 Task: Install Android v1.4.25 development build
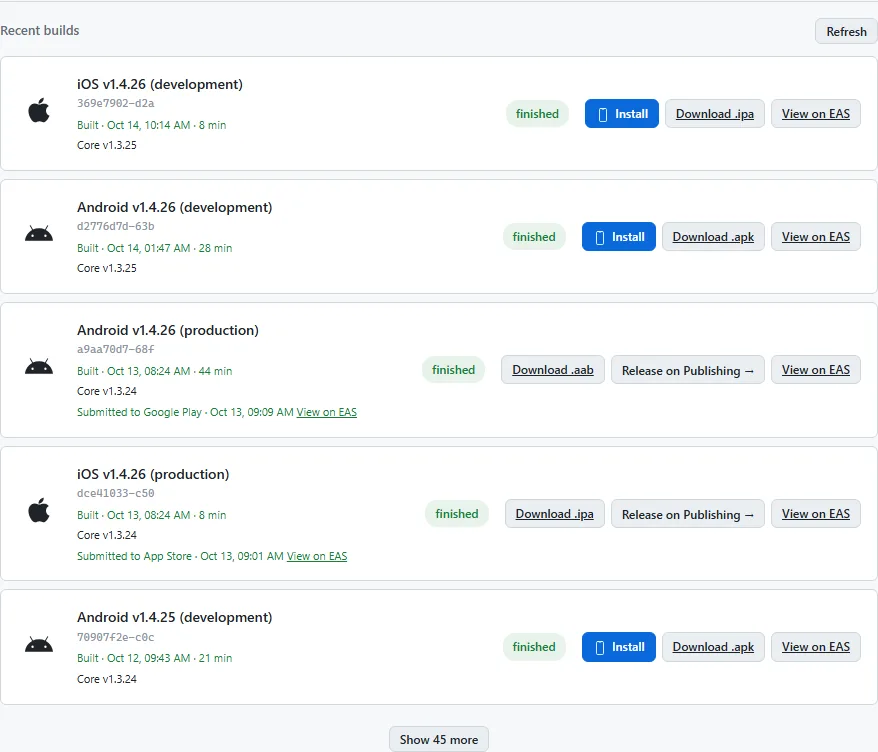[x=618, y=647]
